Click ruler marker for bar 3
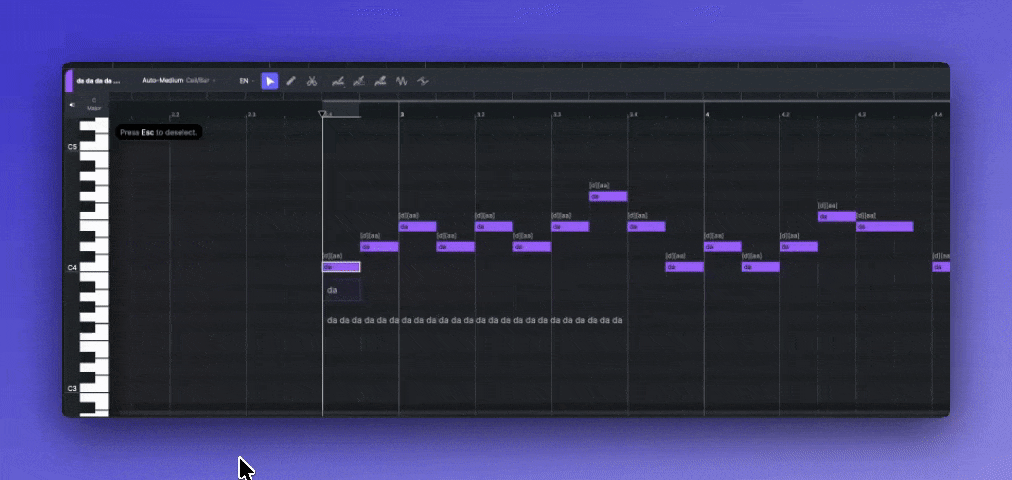The height and width of the screenshot is (480, 1012). 402,115
